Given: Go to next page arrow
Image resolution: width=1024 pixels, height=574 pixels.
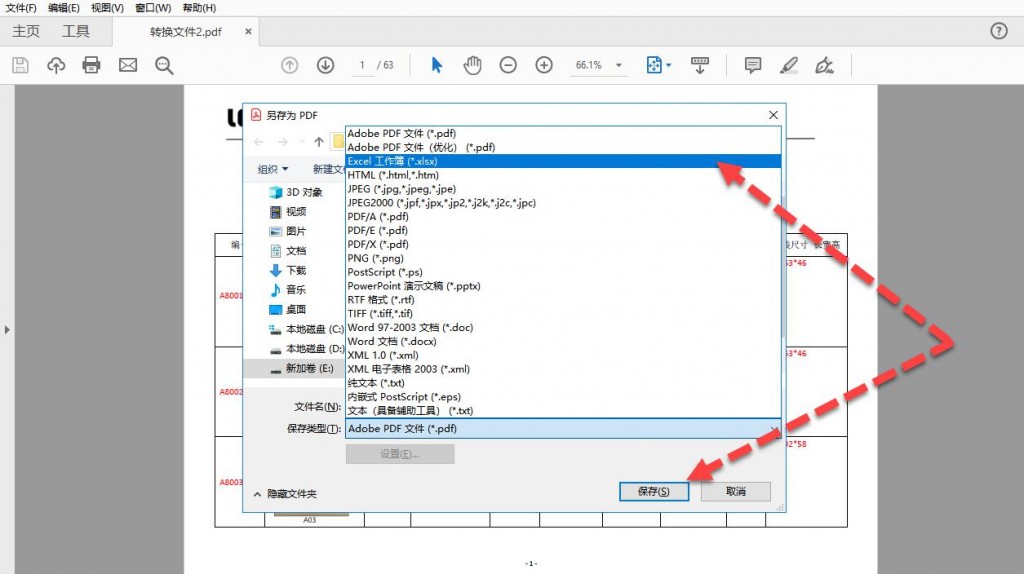Looking at the screenshot, I should (325, 65).
